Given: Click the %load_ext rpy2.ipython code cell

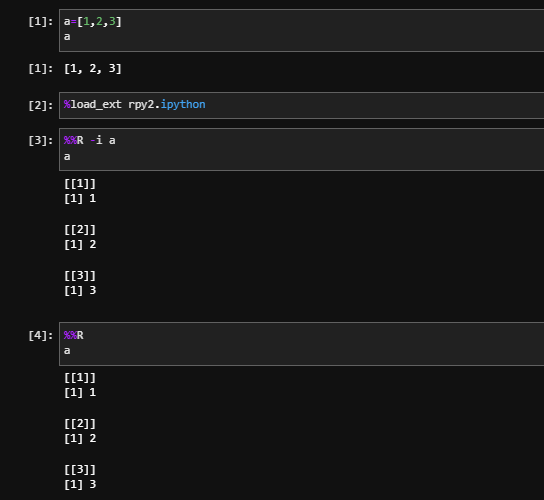Looking at the screenshot, I should click(301, 105).
